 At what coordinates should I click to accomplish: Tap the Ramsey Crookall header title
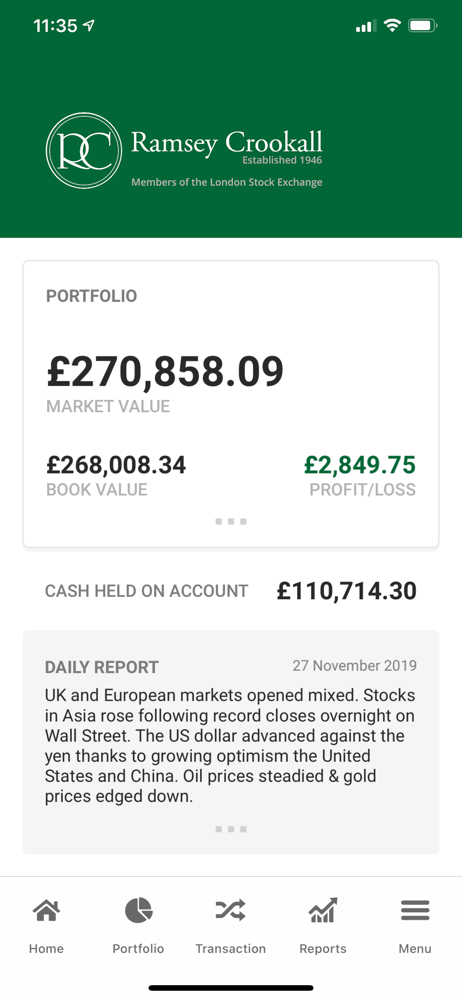[227, 142]
